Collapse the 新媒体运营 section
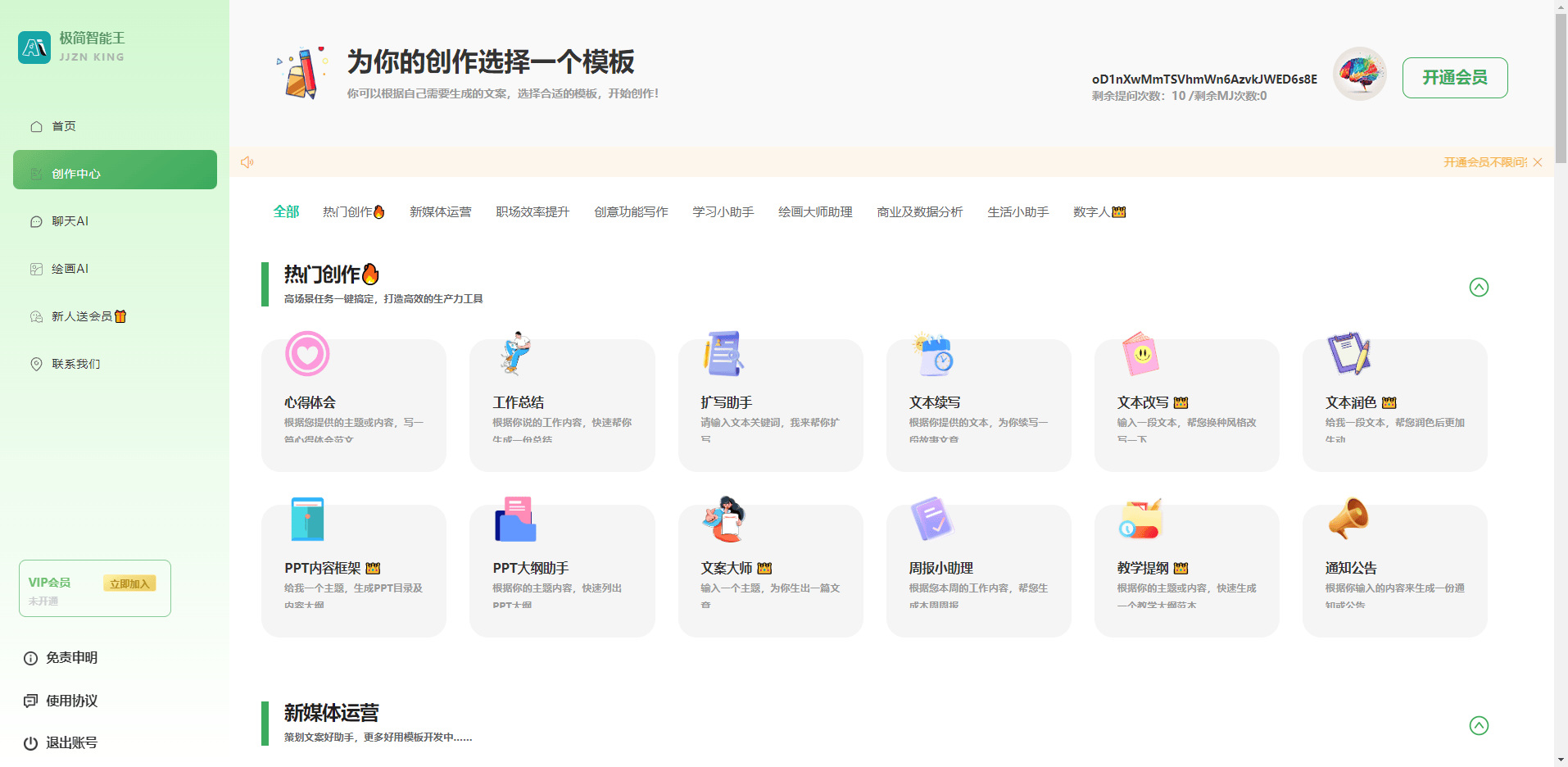 point(1478,726)
